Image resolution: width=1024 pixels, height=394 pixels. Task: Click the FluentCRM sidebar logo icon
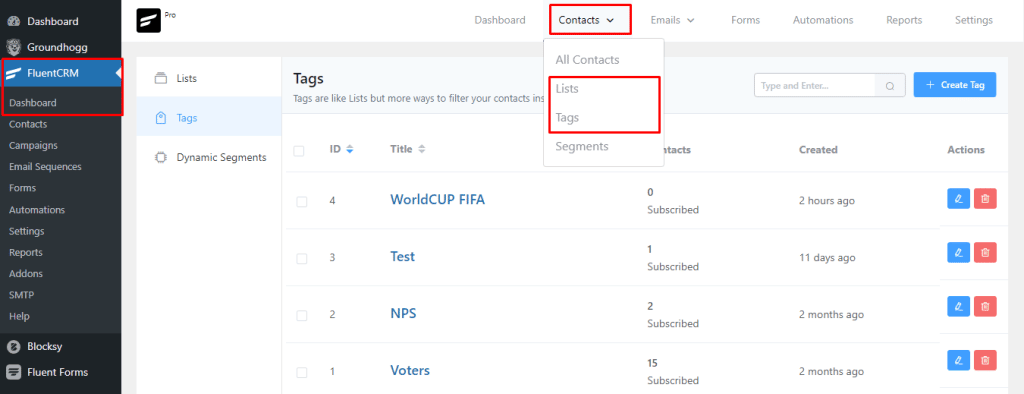pos(13,73)
